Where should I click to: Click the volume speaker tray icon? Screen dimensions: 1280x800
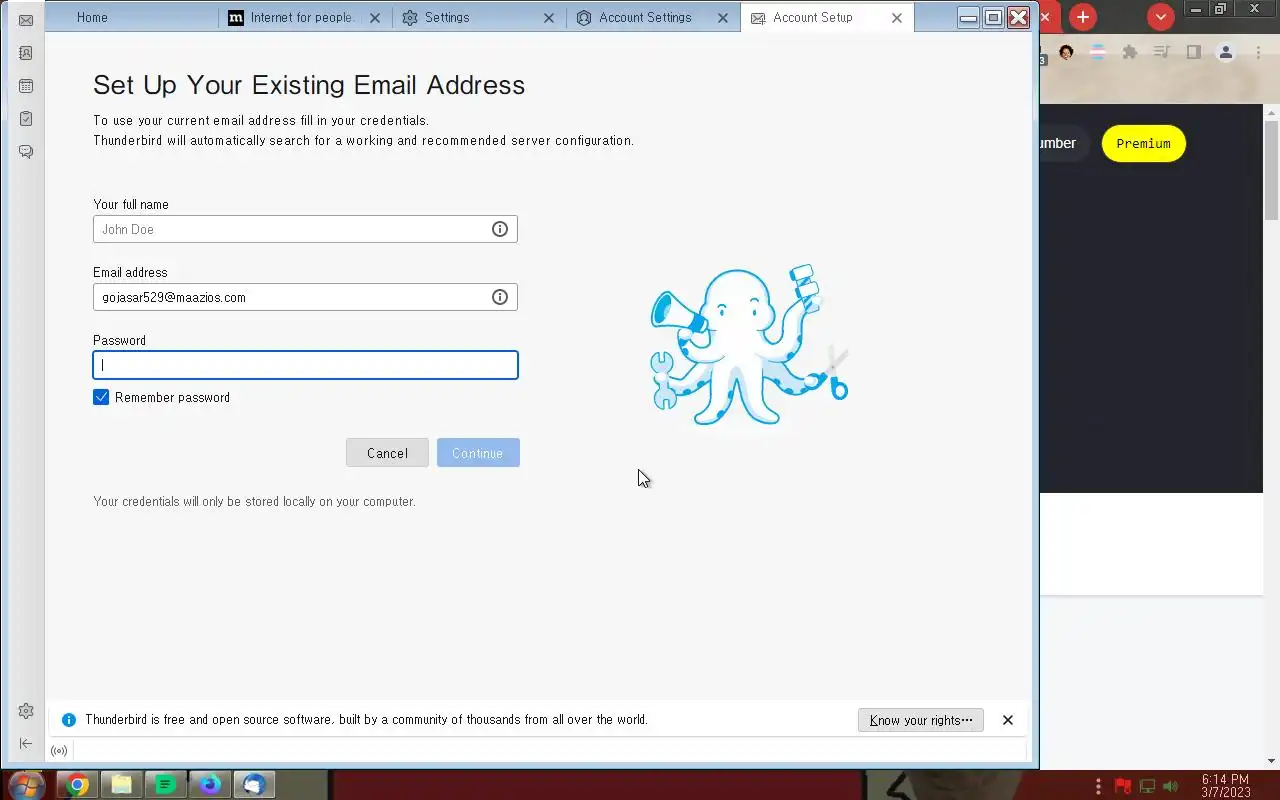[x=1171, y=786]
